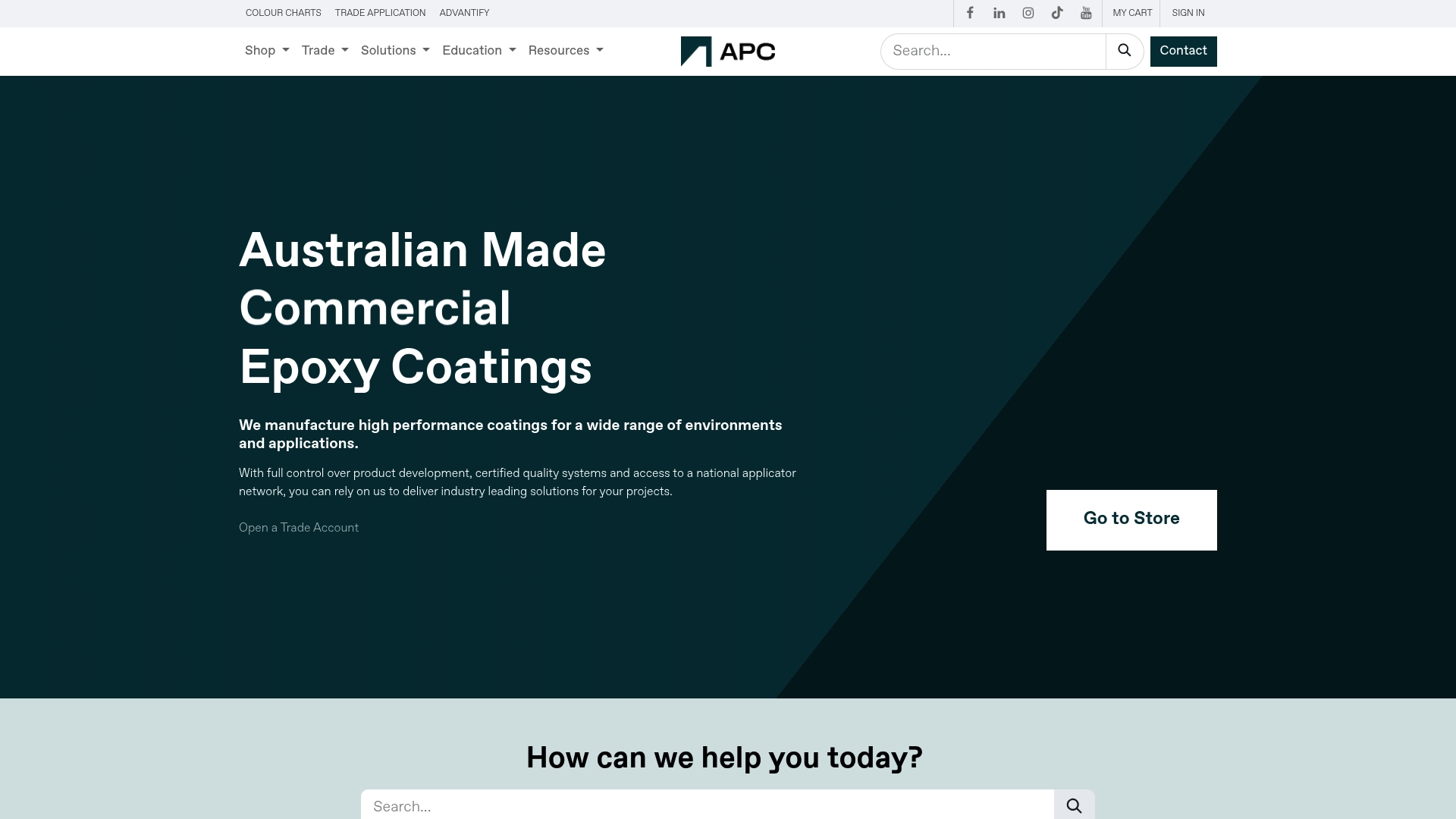This screenshot has width=1456, height=819.
Task: Click the bottom search magnifier icon
Action: 1074,806
